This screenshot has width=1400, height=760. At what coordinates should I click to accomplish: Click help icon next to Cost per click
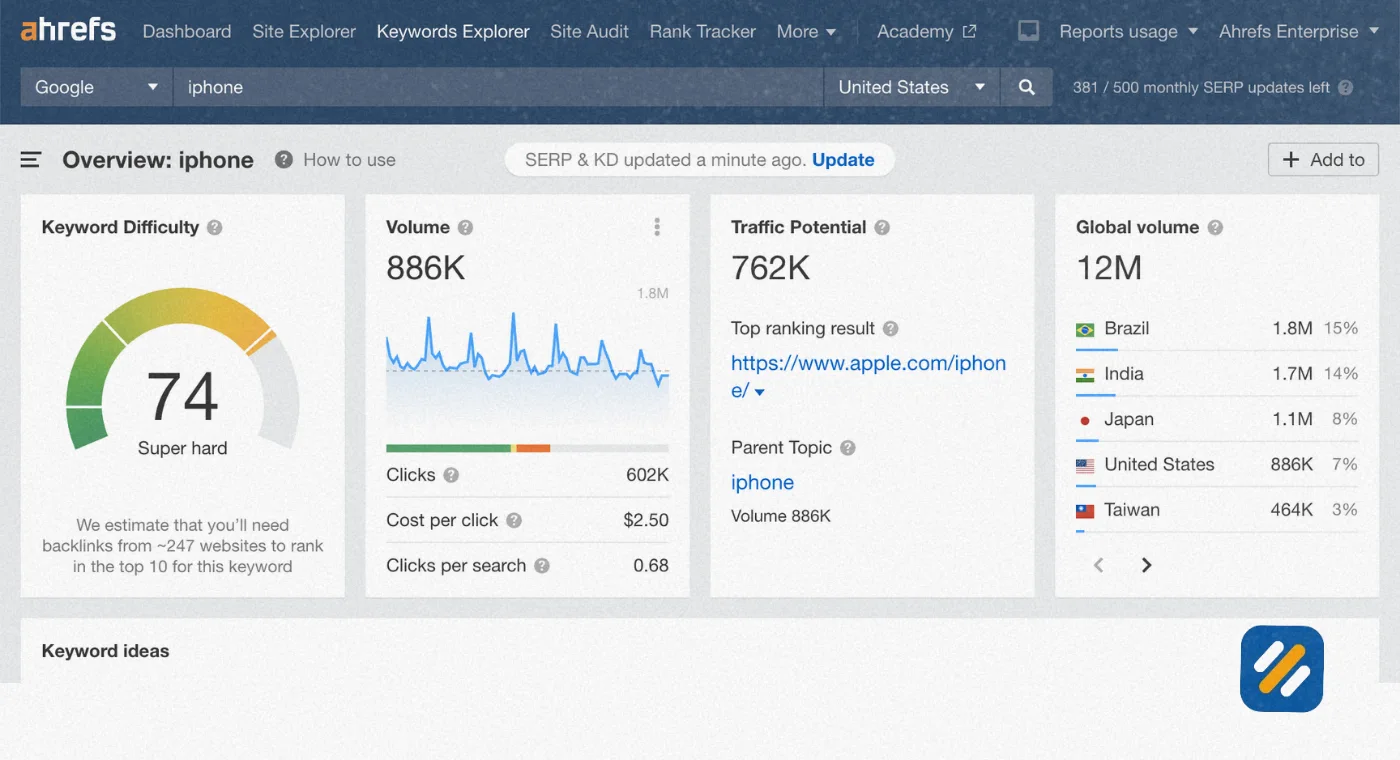coord(514,520)
